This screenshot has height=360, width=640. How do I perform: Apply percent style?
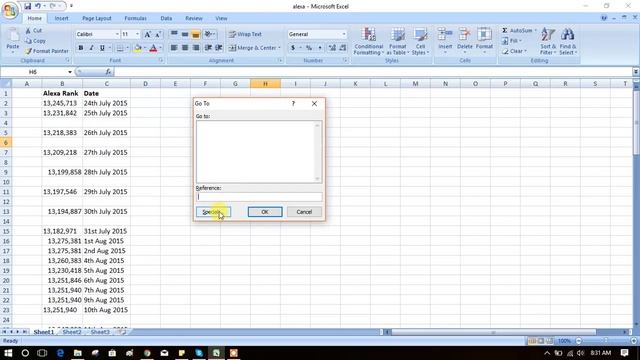(x=309, y=48)
